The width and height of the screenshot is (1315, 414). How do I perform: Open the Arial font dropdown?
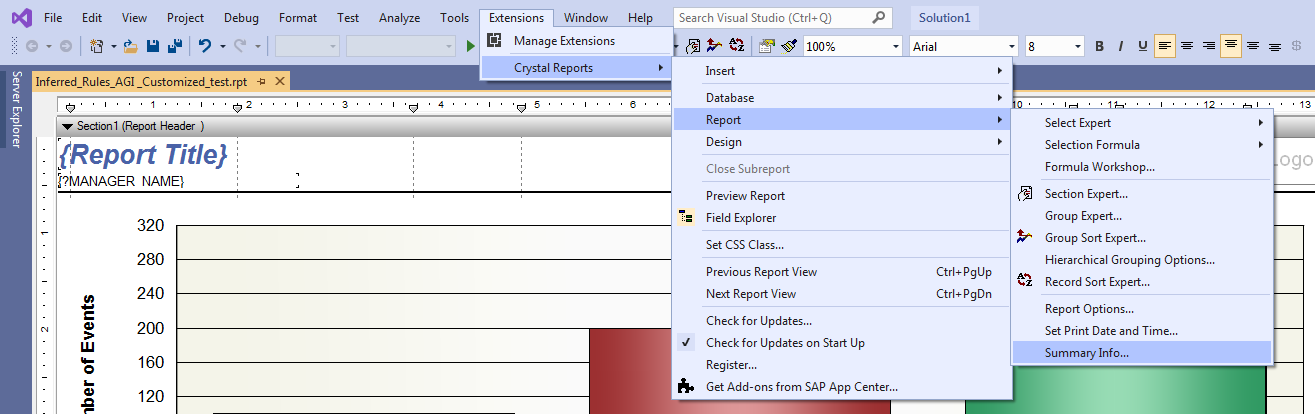(1011, 46)
